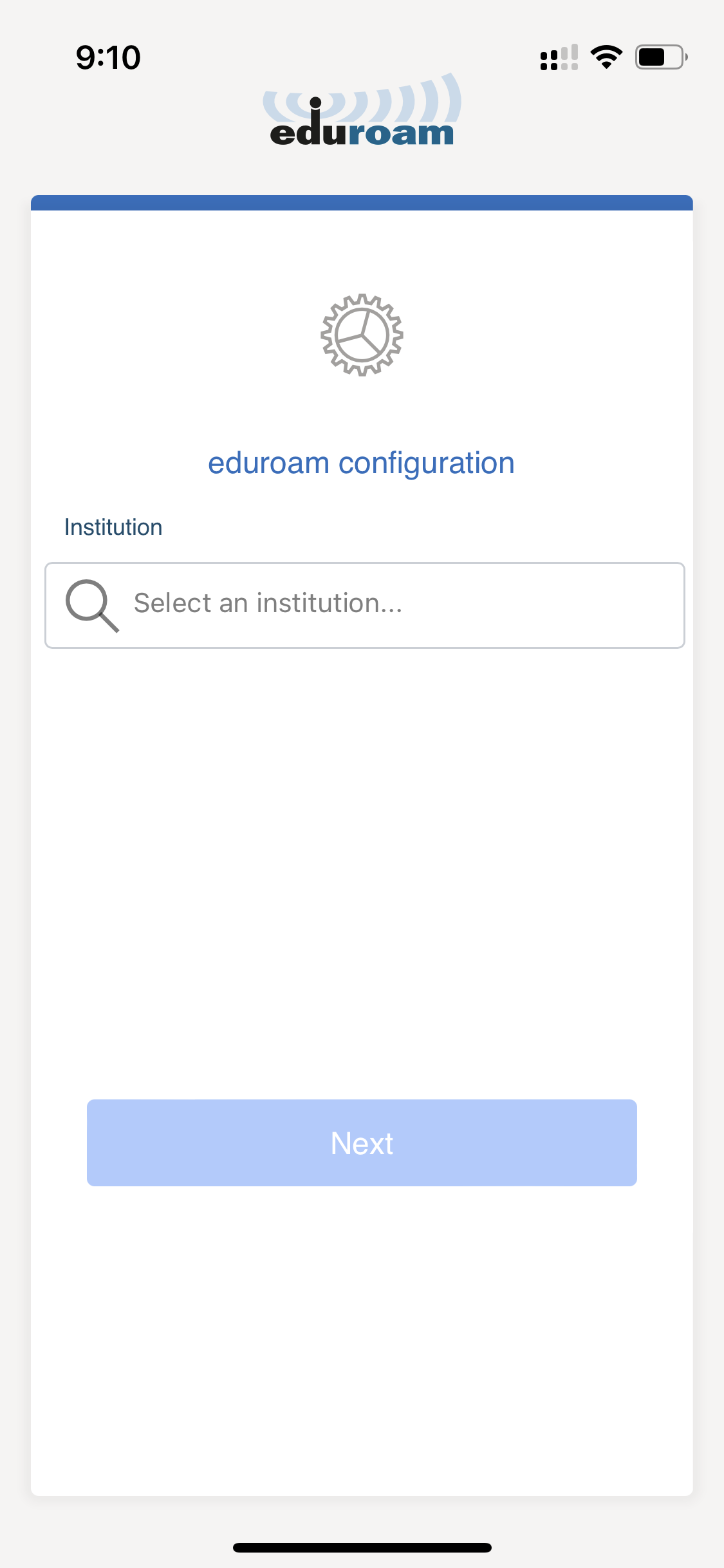Tap the Wi-Fi status icon

click(606, 57)
